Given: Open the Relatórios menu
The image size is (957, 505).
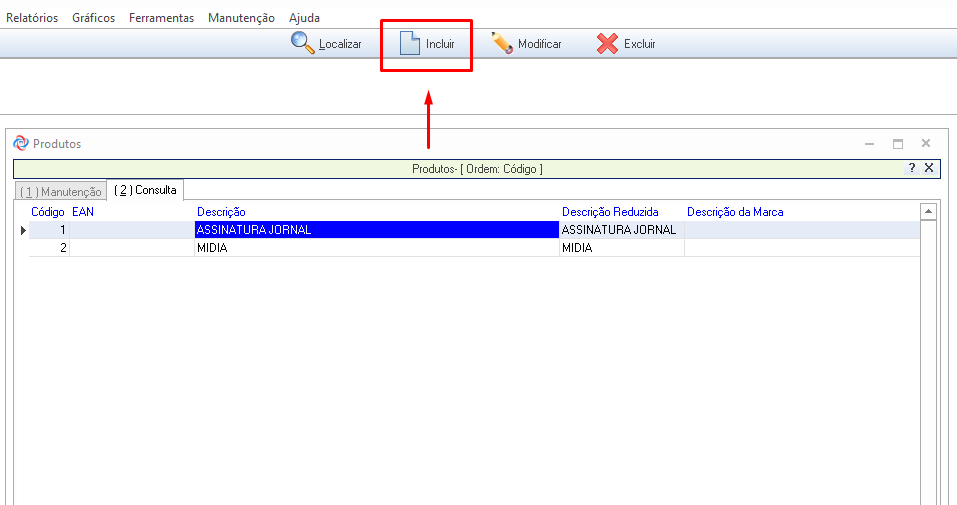Looking at the screenshot, I should coord(32,18).
